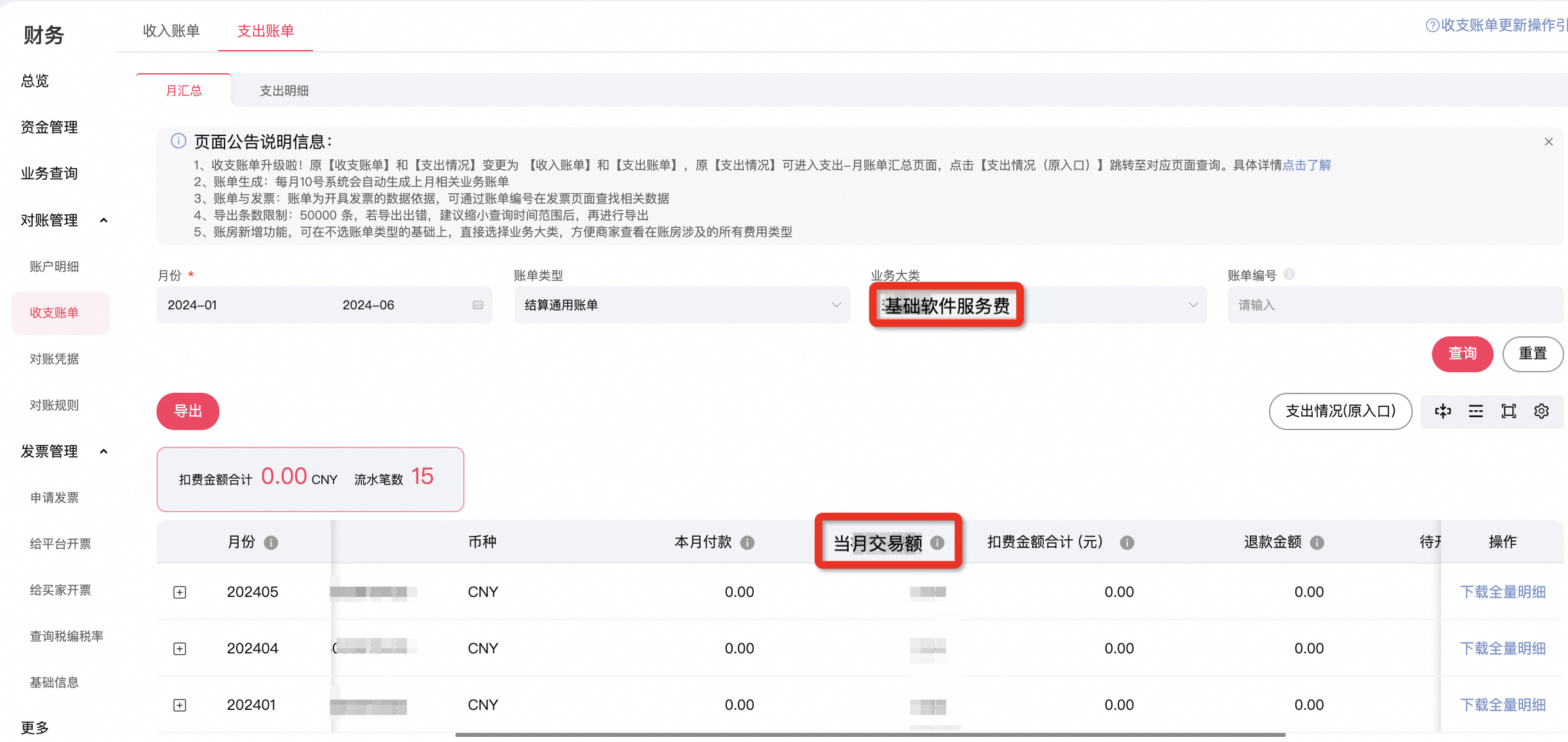Click info icon beside 当月交易额 header
Screen dimensions: 1568x742
(x=937, y=543)
